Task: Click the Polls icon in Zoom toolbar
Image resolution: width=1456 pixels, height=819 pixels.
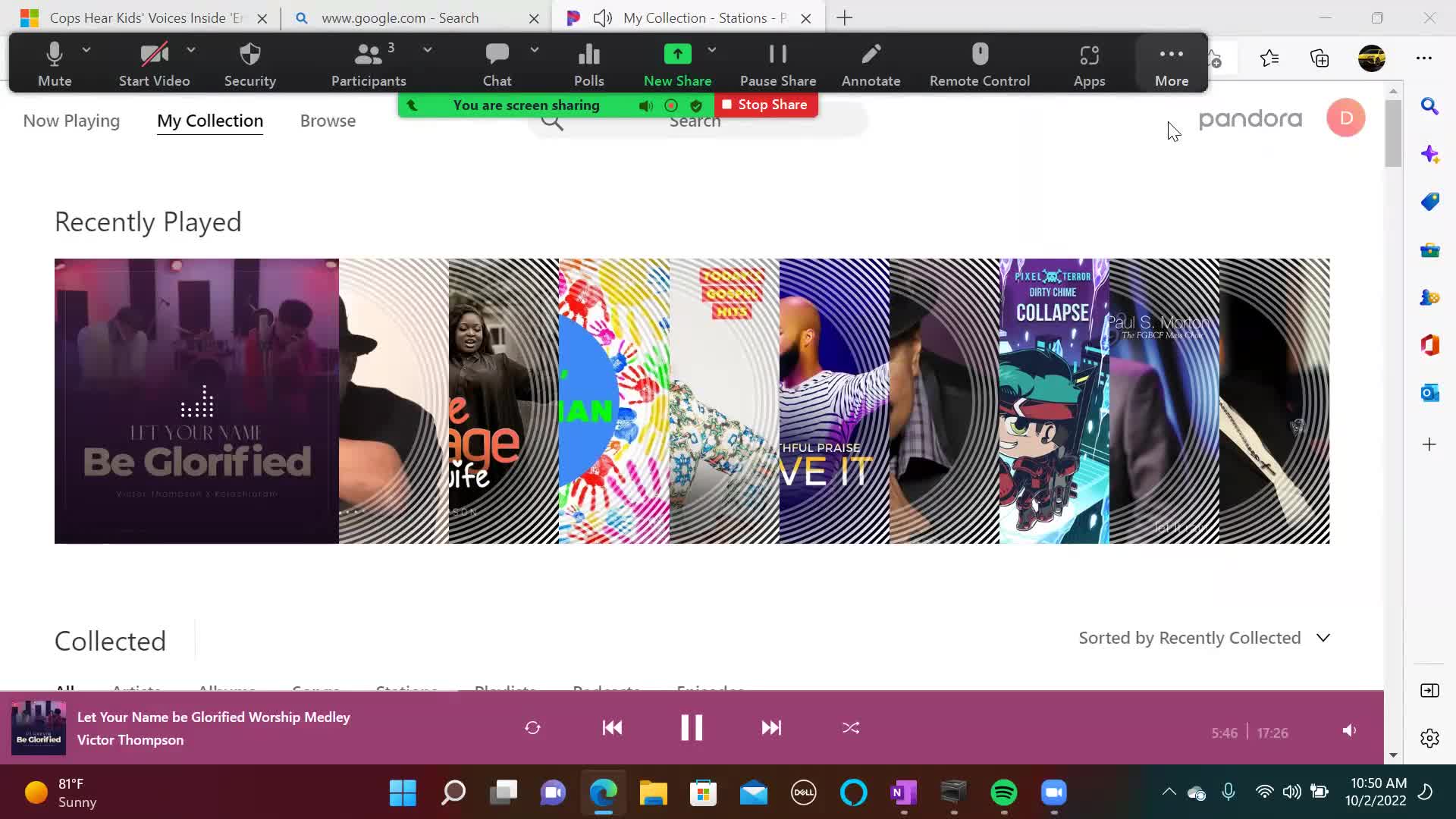Action: tap(588, 55)
